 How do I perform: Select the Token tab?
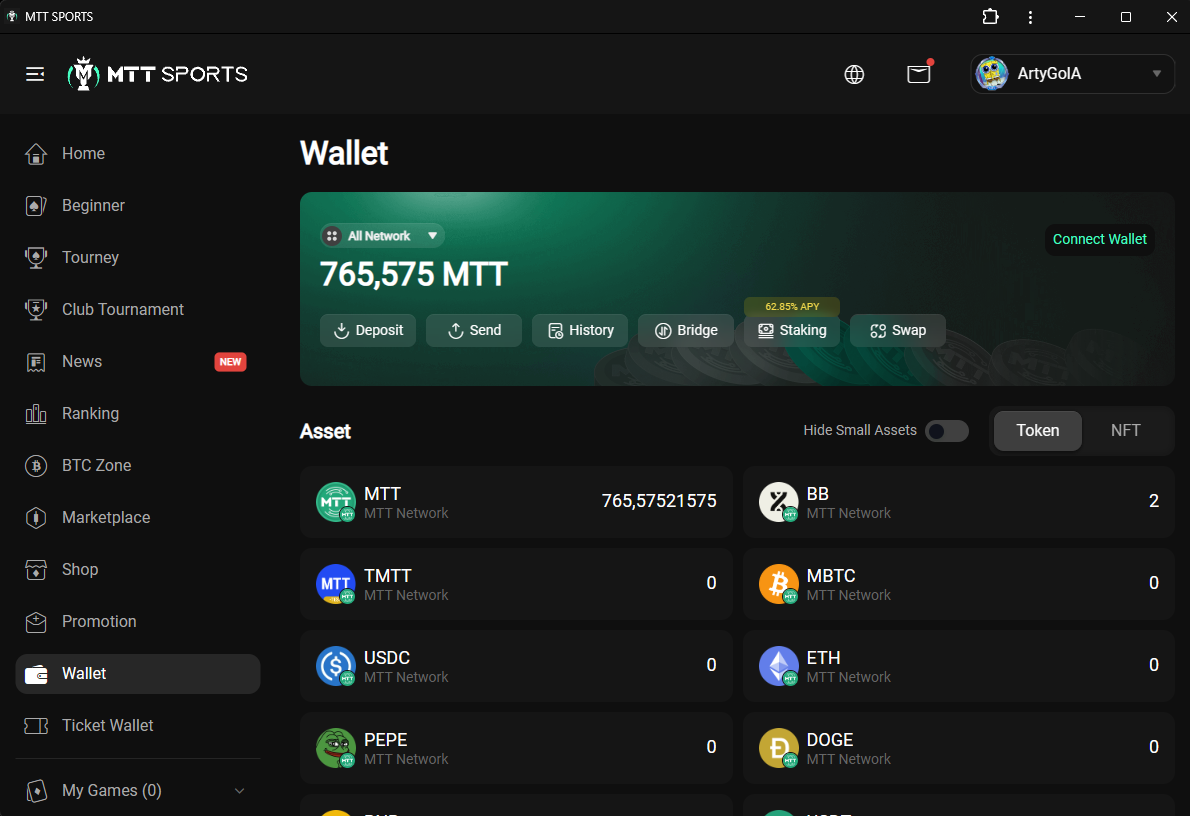(1037, 430)
